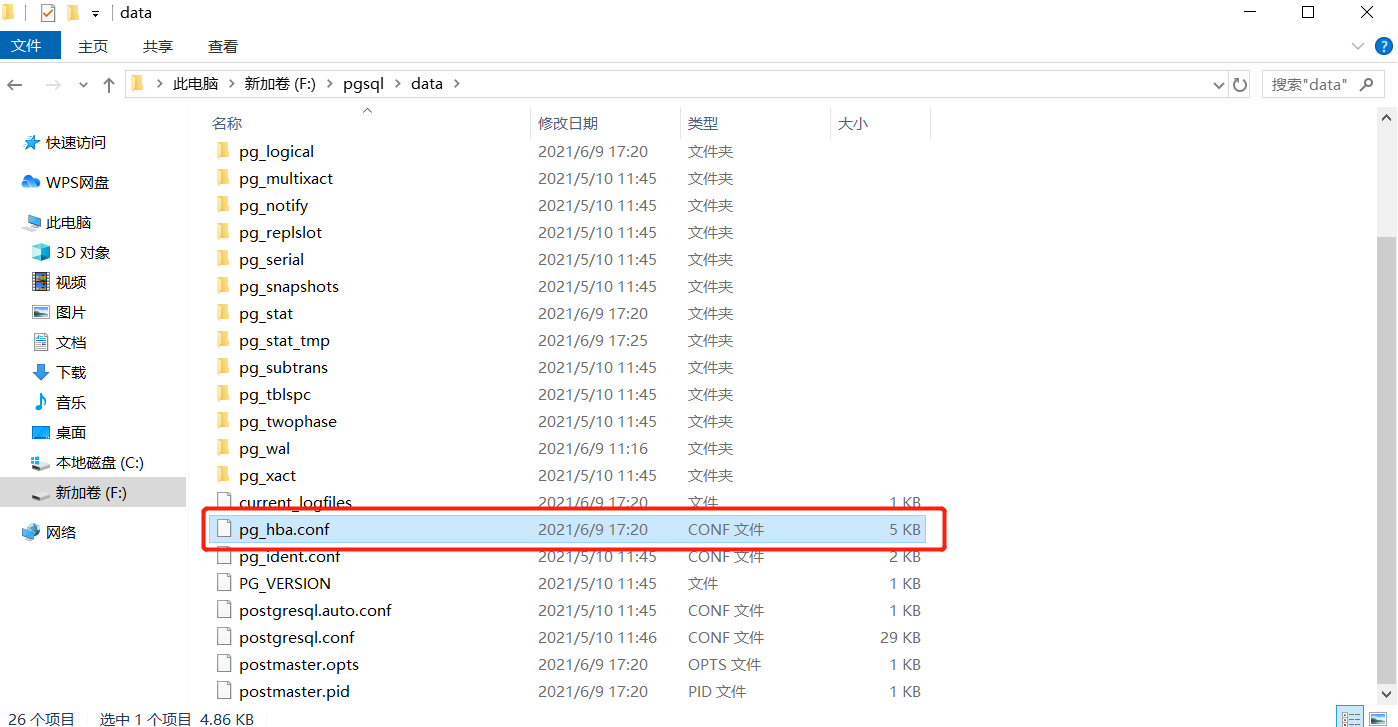
Task: Click data in the address breadcrumb
Action: [426, 84]
